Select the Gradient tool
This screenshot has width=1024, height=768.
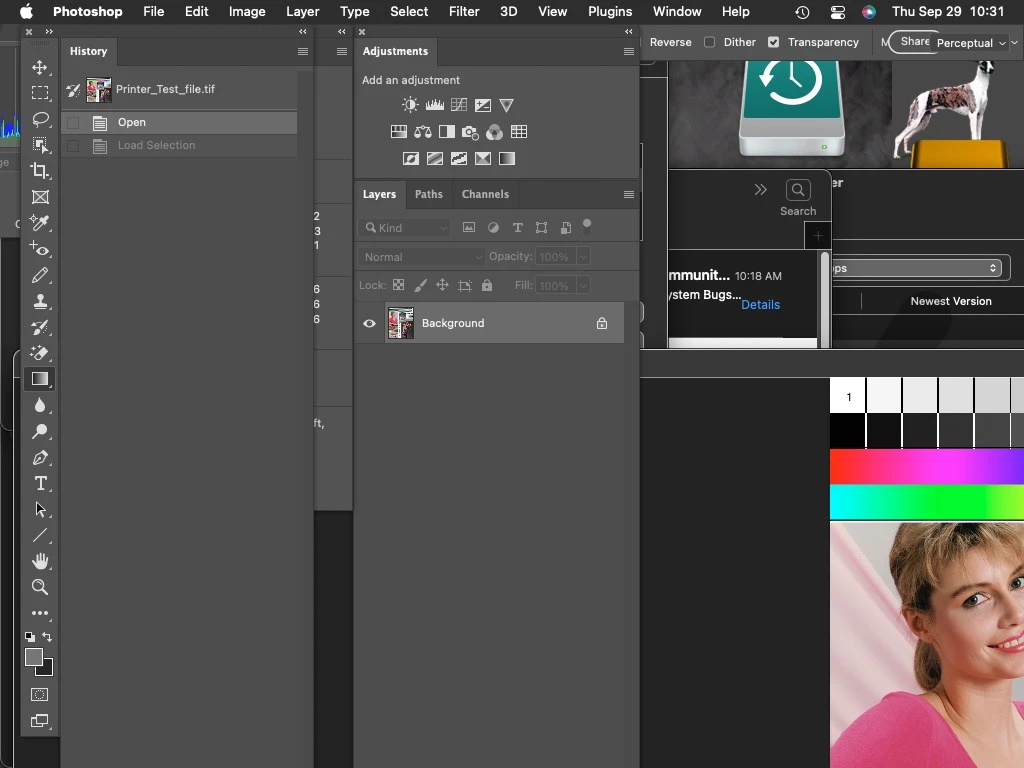coord(40,379)
